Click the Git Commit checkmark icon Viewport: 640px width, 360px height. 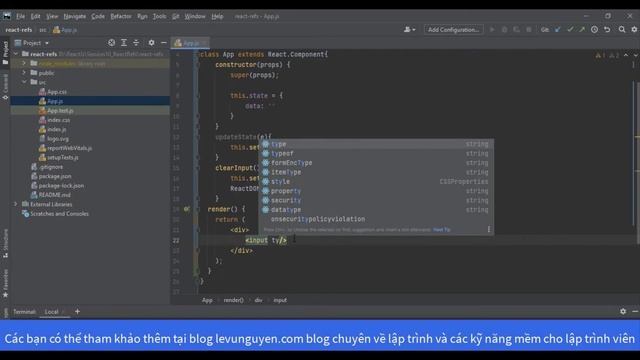click(x=570, y=30)
